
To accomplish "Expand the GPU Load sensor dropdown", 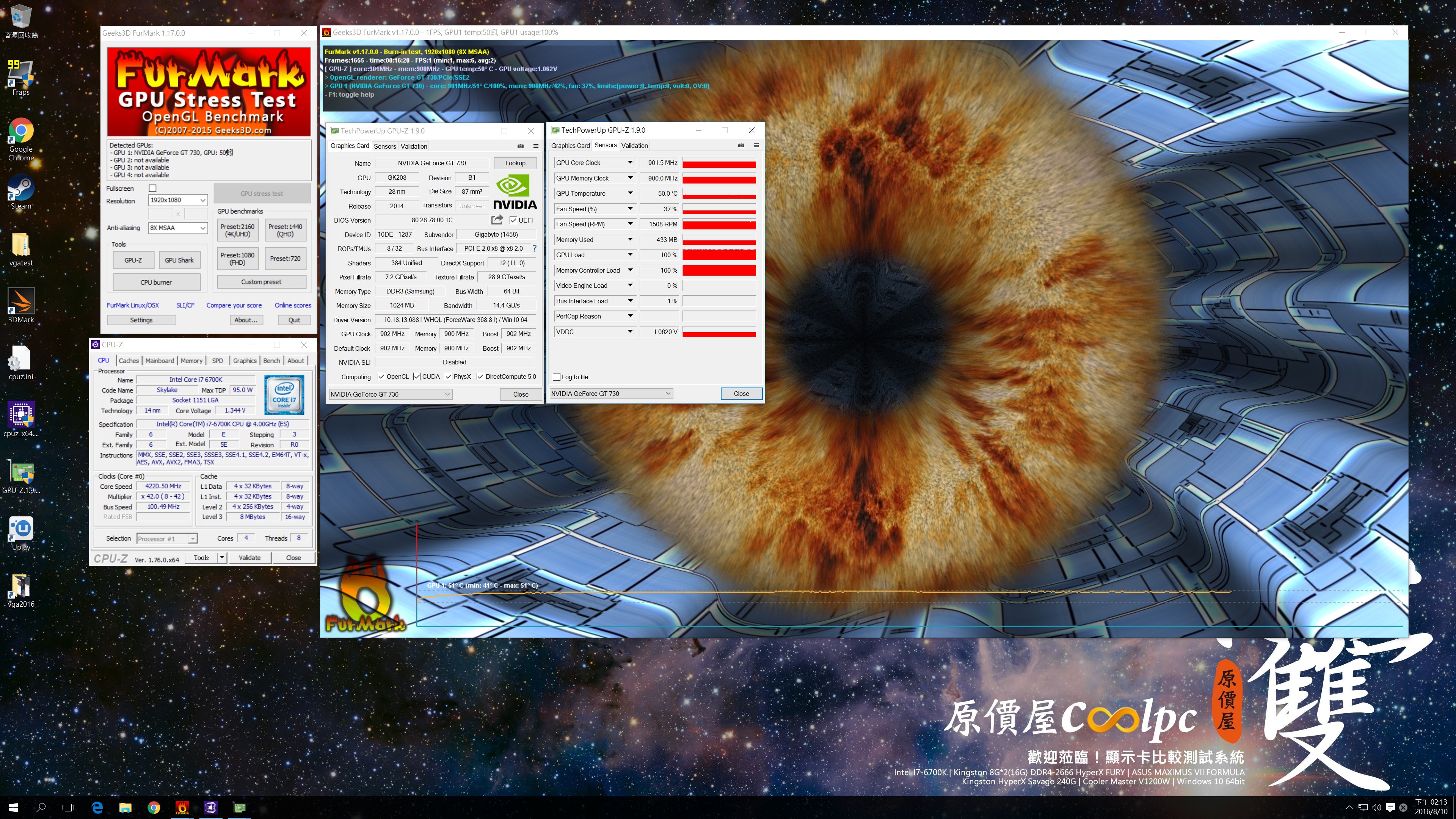I will pyautogui.click(x=630, y=255).
